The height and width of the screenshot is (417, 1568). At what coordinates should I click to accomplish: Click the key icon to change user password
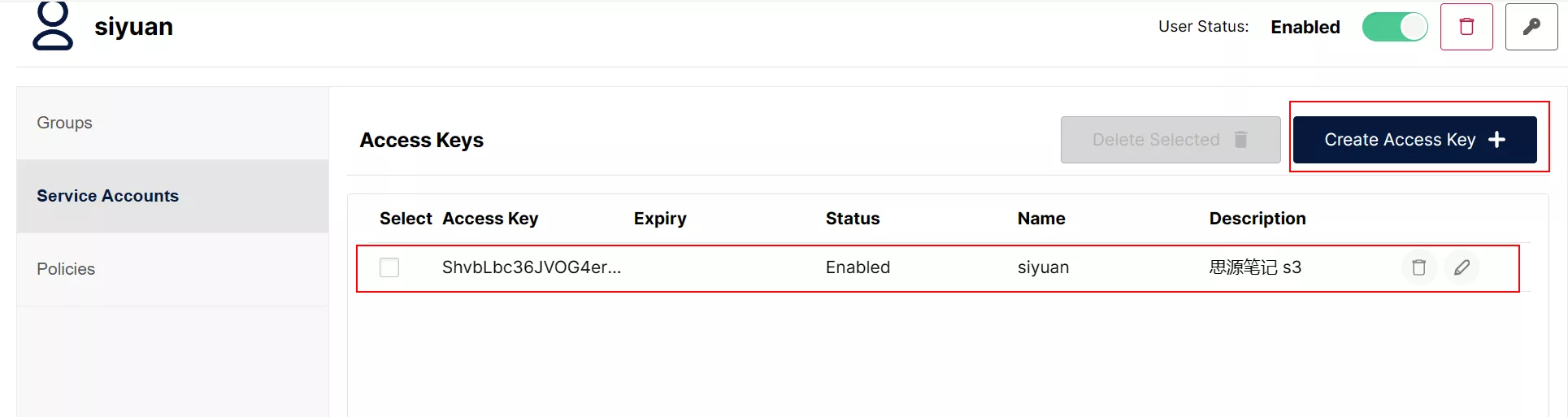[1531, 27]
